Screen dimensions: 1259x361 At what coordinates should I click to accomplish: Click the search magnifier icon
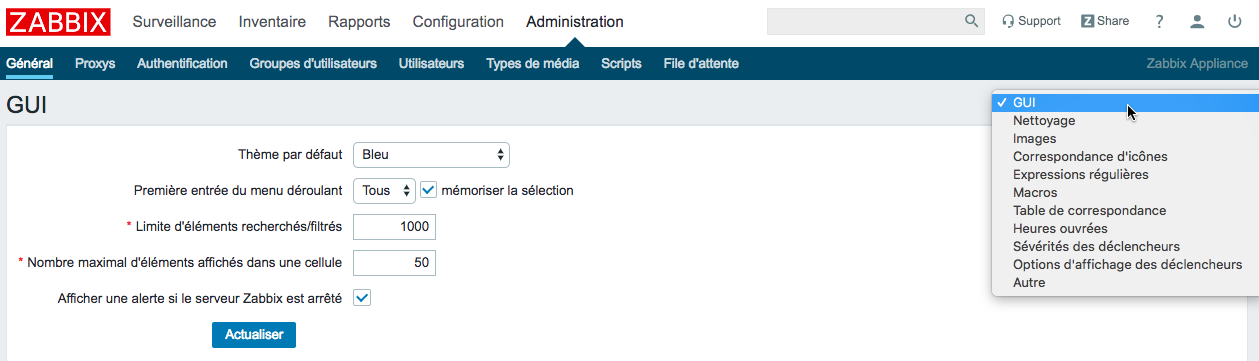click(971, 21)
